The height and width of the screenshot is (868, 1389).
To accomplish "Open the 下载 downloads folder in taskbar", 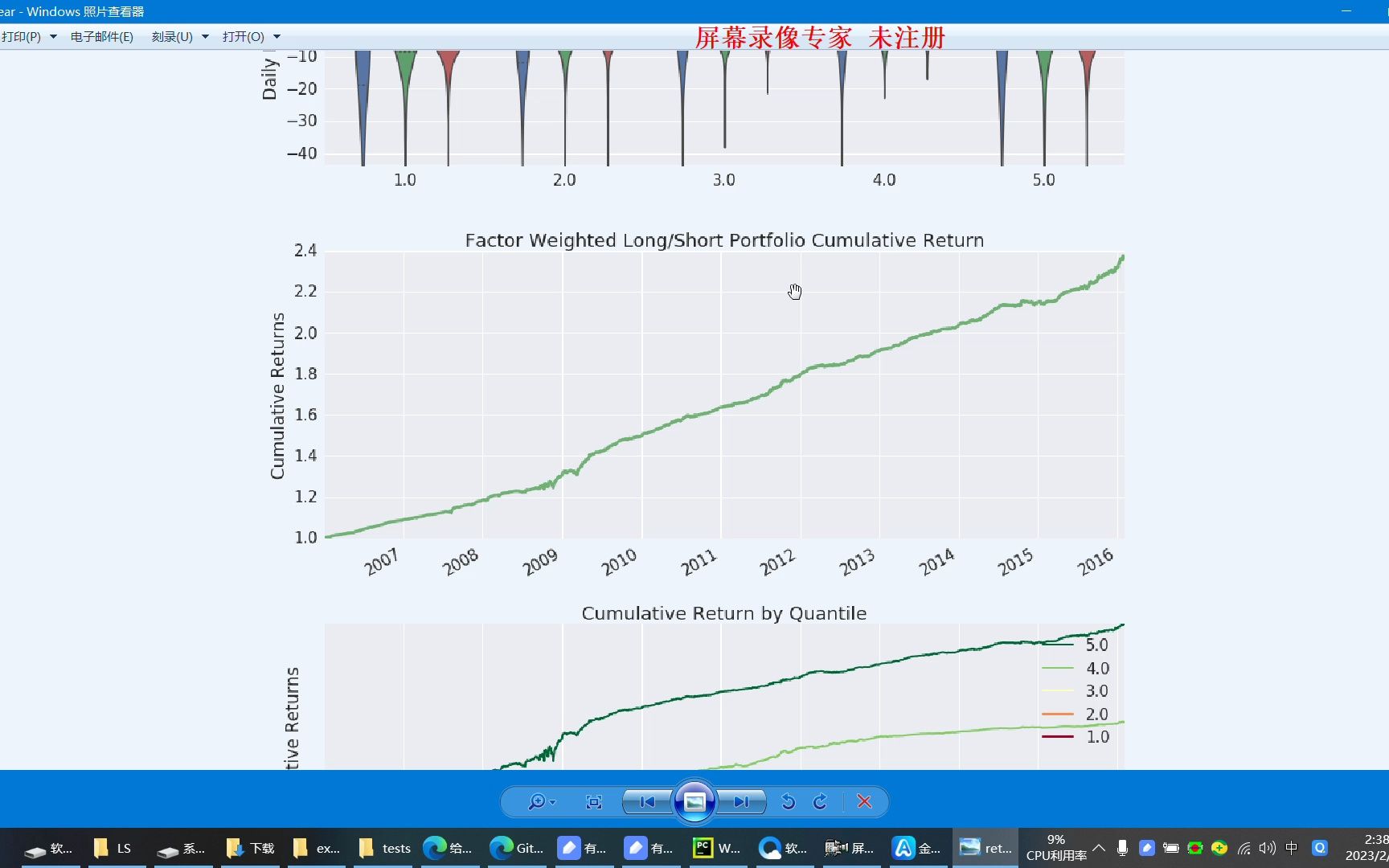I will click(x=251, y=848).
